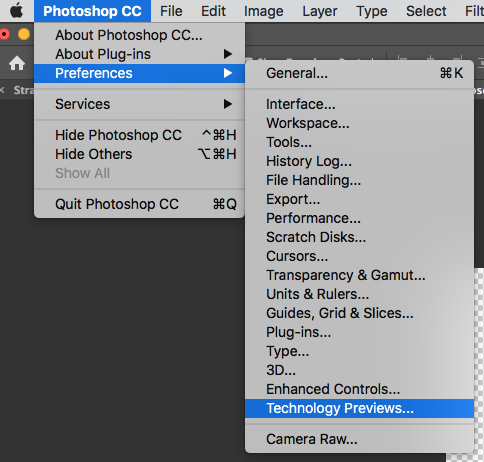Open the Edit menu
This screenshot has height=462, width=484.
[x=213, y=11]
